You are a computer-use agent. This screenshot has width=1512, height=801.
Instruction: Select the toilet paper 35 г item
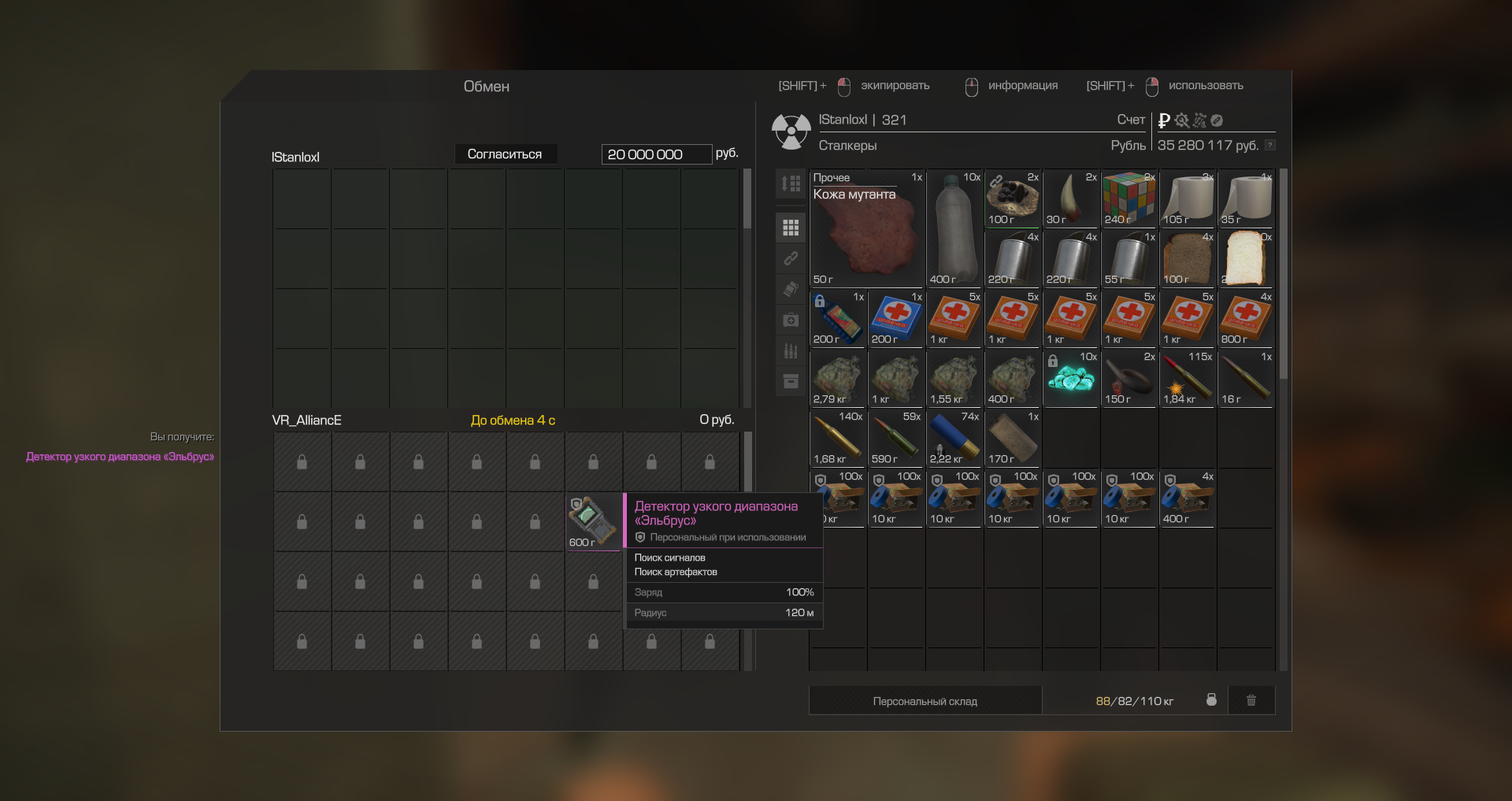click(1246, 198)
